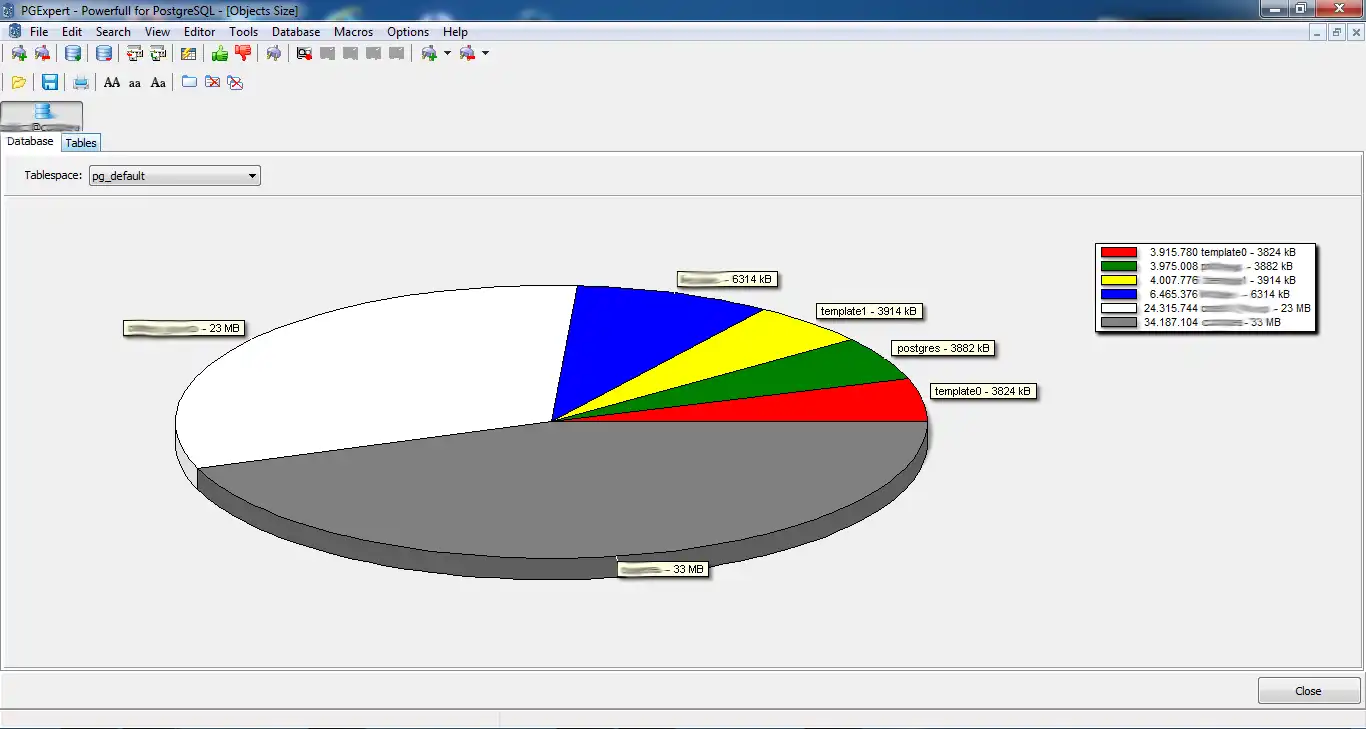Screen dimensions: 1366x729
Task: Click the plain plug icon after thumbs-down
Action: tap(273, 53)
